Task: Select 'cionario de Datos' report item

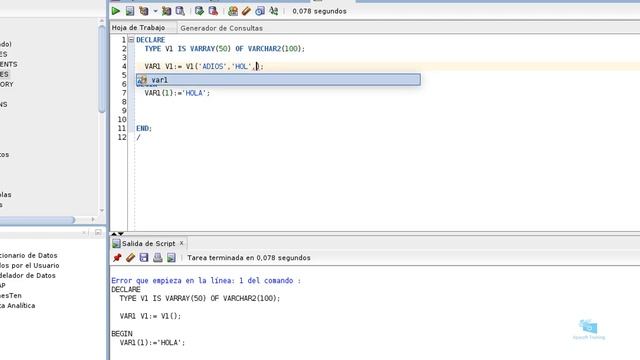Action: [29, 255]
